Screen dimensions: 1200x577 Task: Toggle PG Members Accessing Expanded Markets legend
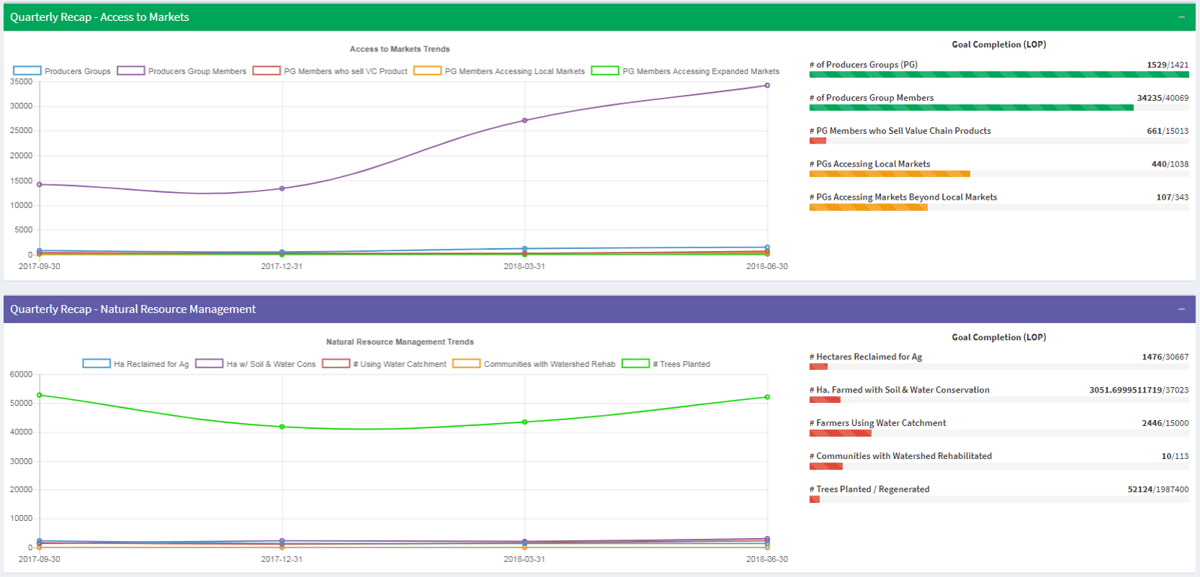[x=685, y=72]
